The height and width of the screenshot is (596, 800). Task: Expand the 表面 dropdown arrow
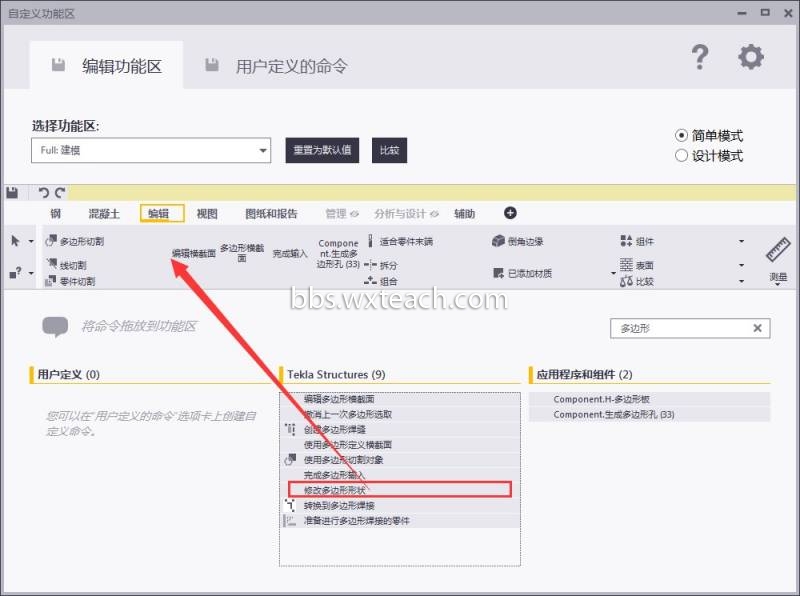741,265
